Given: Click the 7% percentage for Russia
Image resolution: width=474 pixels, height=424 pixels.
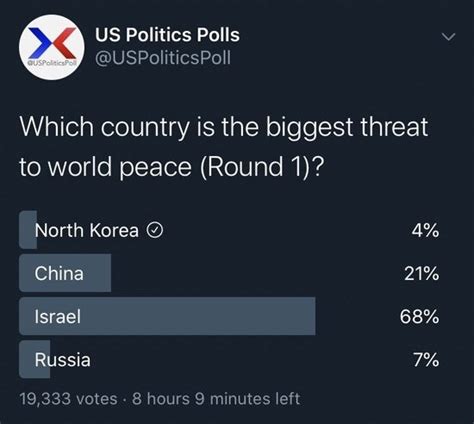Looking at the screenshot, I should [426, 360].
